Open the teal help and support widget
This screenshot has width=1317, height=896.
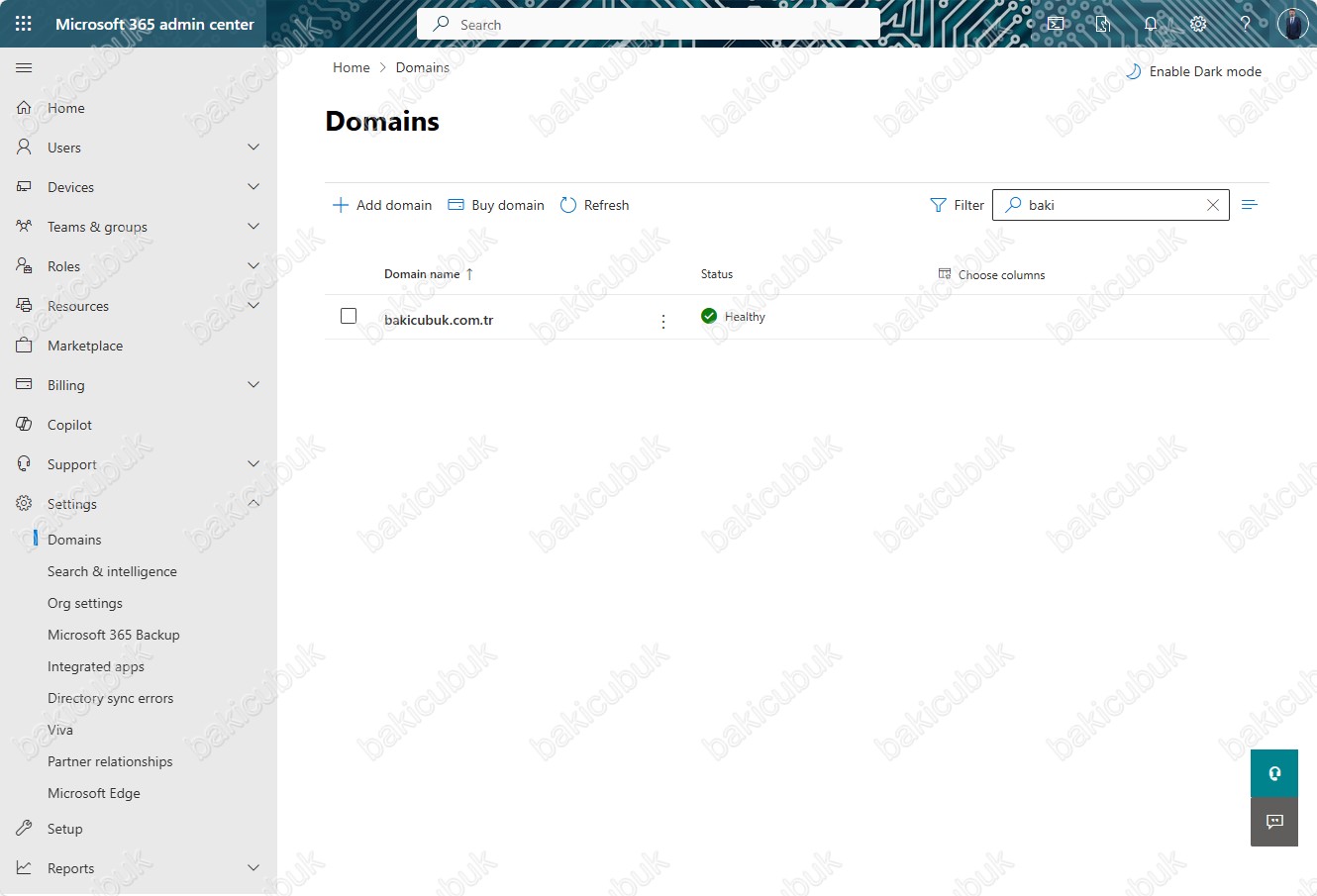coord(1274,773)
